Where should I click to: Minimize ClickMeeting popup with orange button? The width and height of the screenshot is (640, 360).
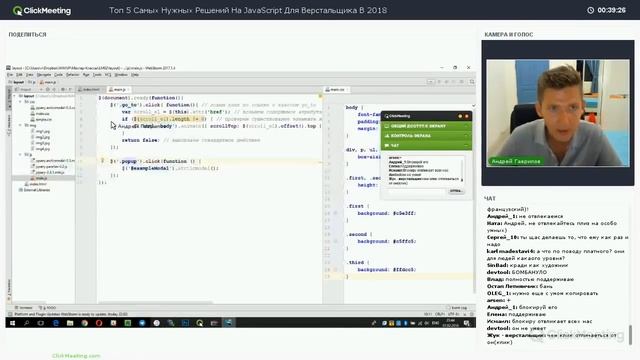click(460, 116)
